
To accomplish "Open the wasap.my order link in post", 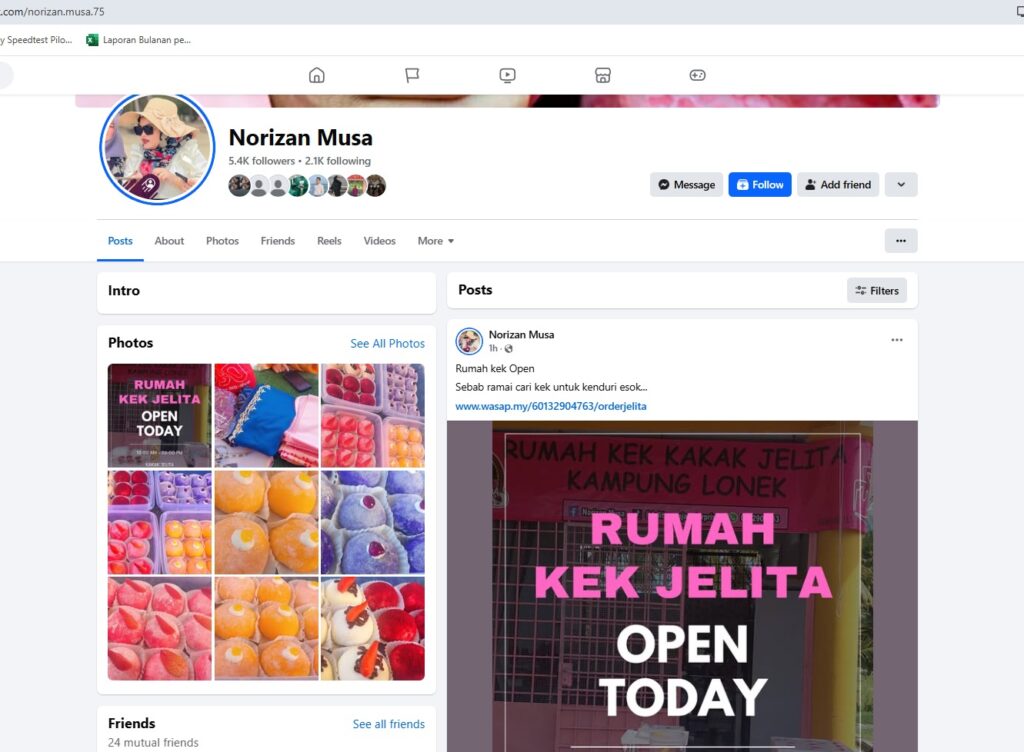I will coord(551,406).
